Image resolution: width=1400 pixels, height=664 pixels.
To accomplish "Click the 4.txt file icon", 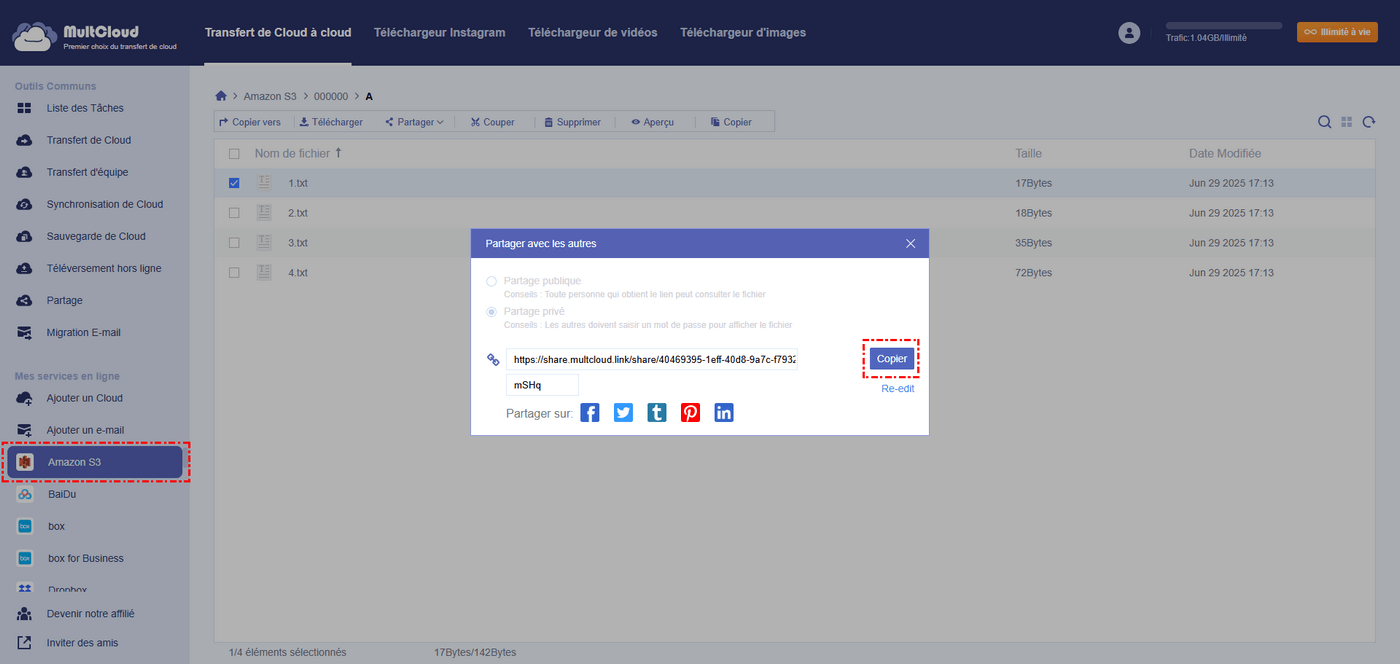I will tap(265, 272).
